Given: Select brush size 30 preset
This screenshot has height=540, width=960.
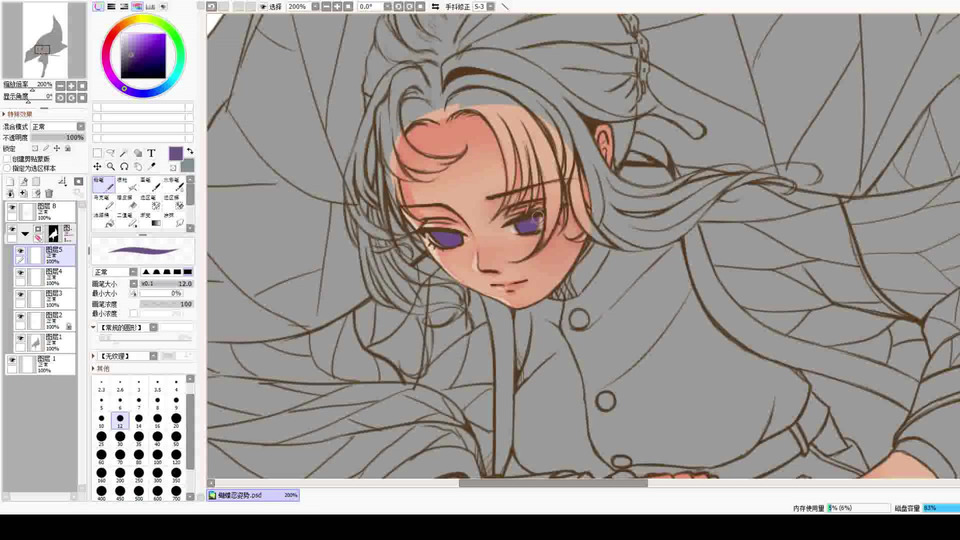Looking at the screenshot, I should point(120,438).
